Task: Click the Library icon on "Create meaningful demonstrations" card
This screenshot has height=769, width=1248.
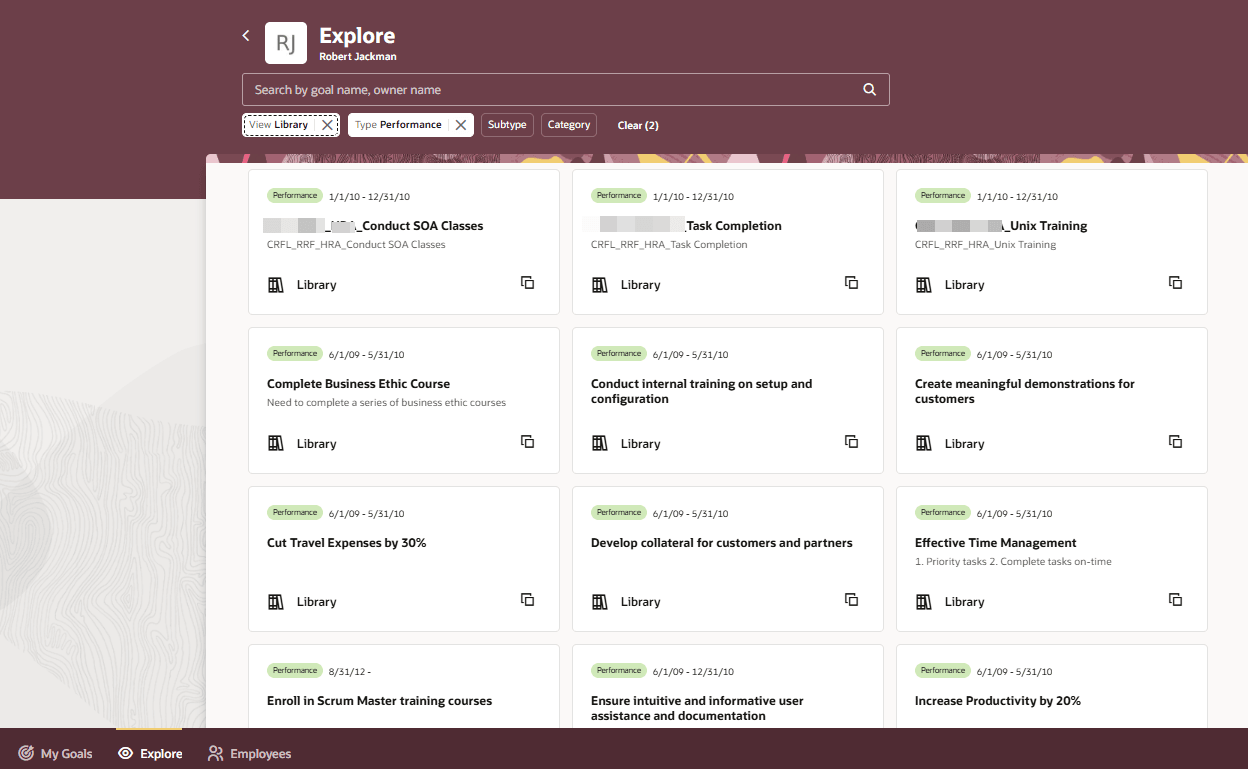Action: coord(922,441)
